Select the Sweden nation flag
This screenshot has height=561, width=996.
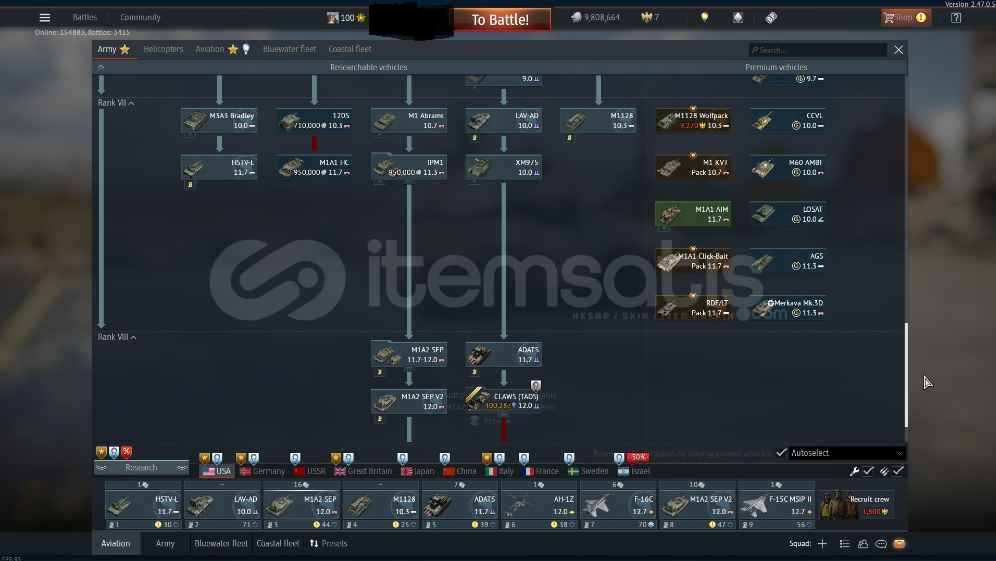tap(588, 471)
